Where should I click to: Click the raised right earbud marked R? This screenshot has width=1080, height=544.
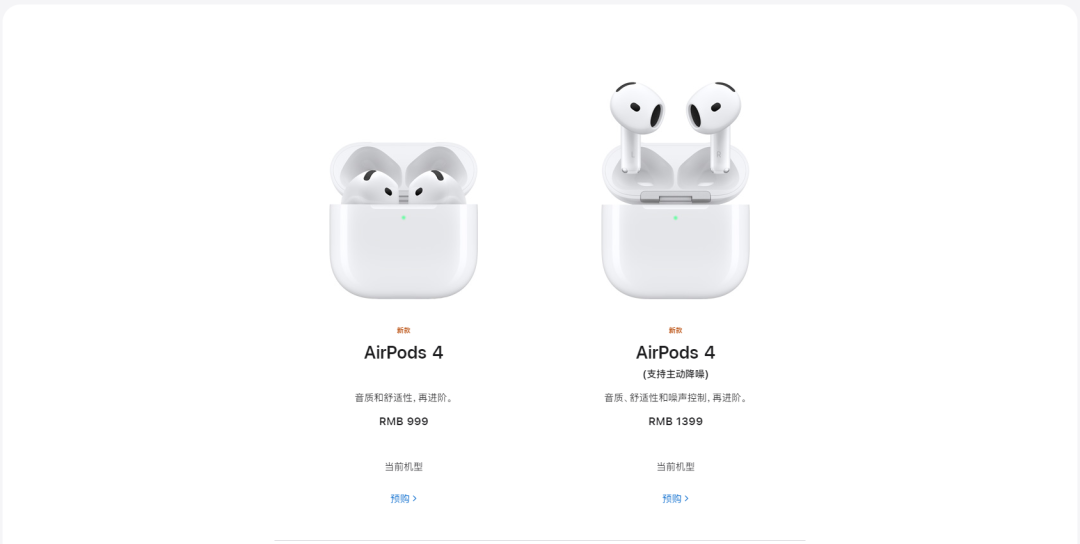[714, 124]
